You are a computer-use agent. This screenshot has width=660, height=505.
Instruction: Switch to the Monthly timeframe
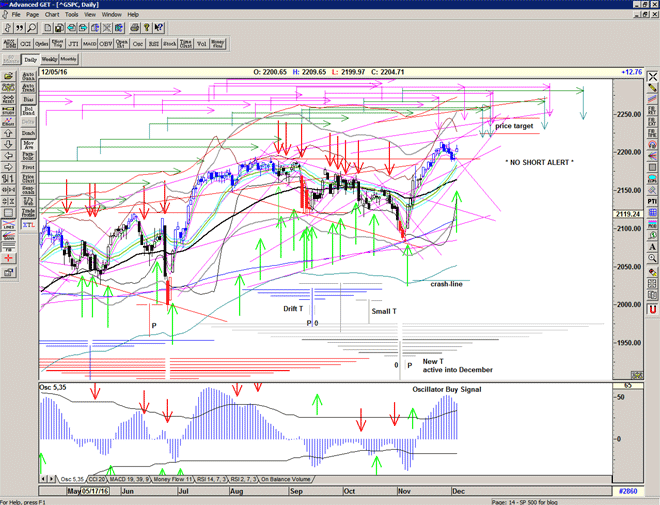click(x=69, y=60)
